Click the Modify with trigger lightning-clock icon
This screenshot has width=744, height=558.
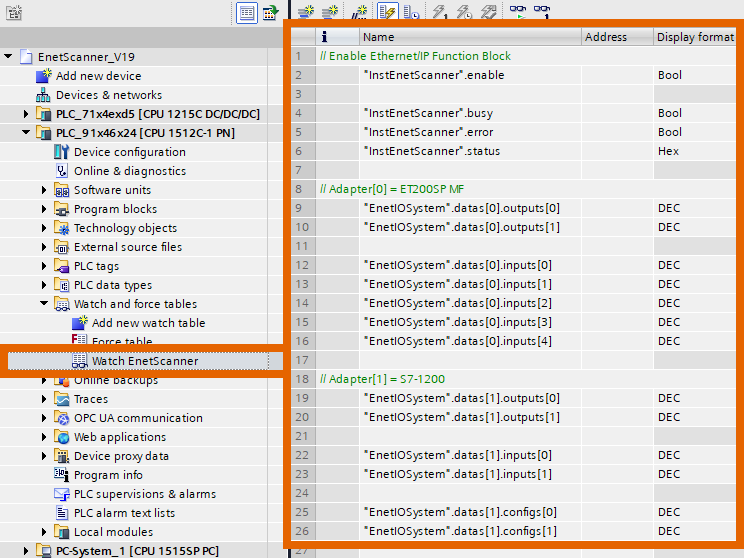coord(463,11)
